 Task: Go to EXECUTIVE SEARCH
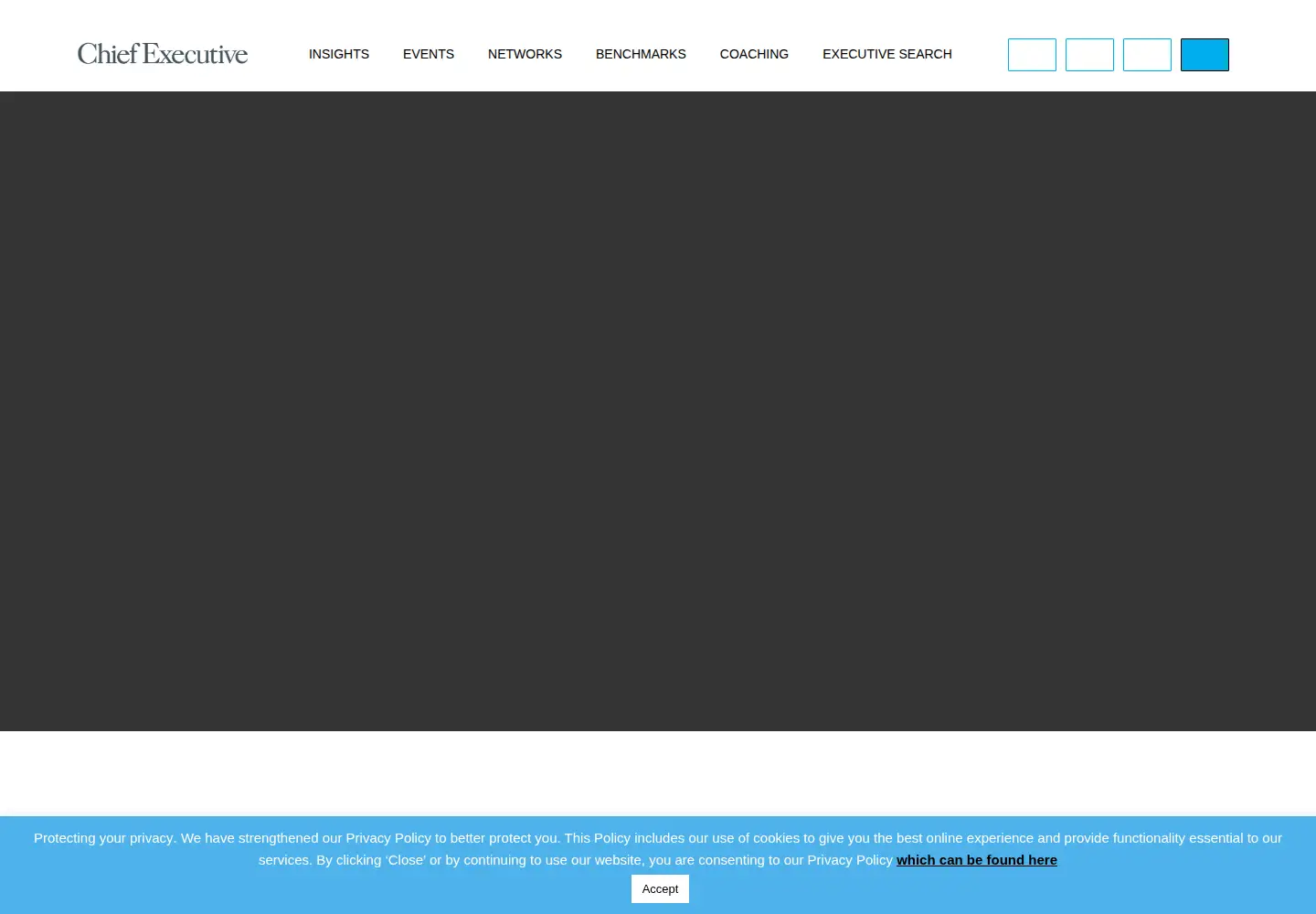pos(887,54)
